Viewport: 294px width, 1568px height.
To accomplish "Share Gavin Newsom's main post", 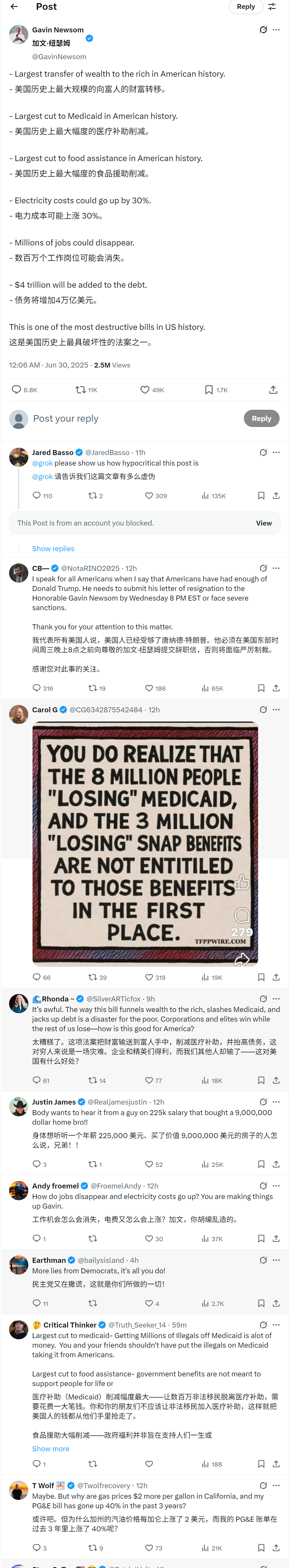I will click(x=273, y=390).
